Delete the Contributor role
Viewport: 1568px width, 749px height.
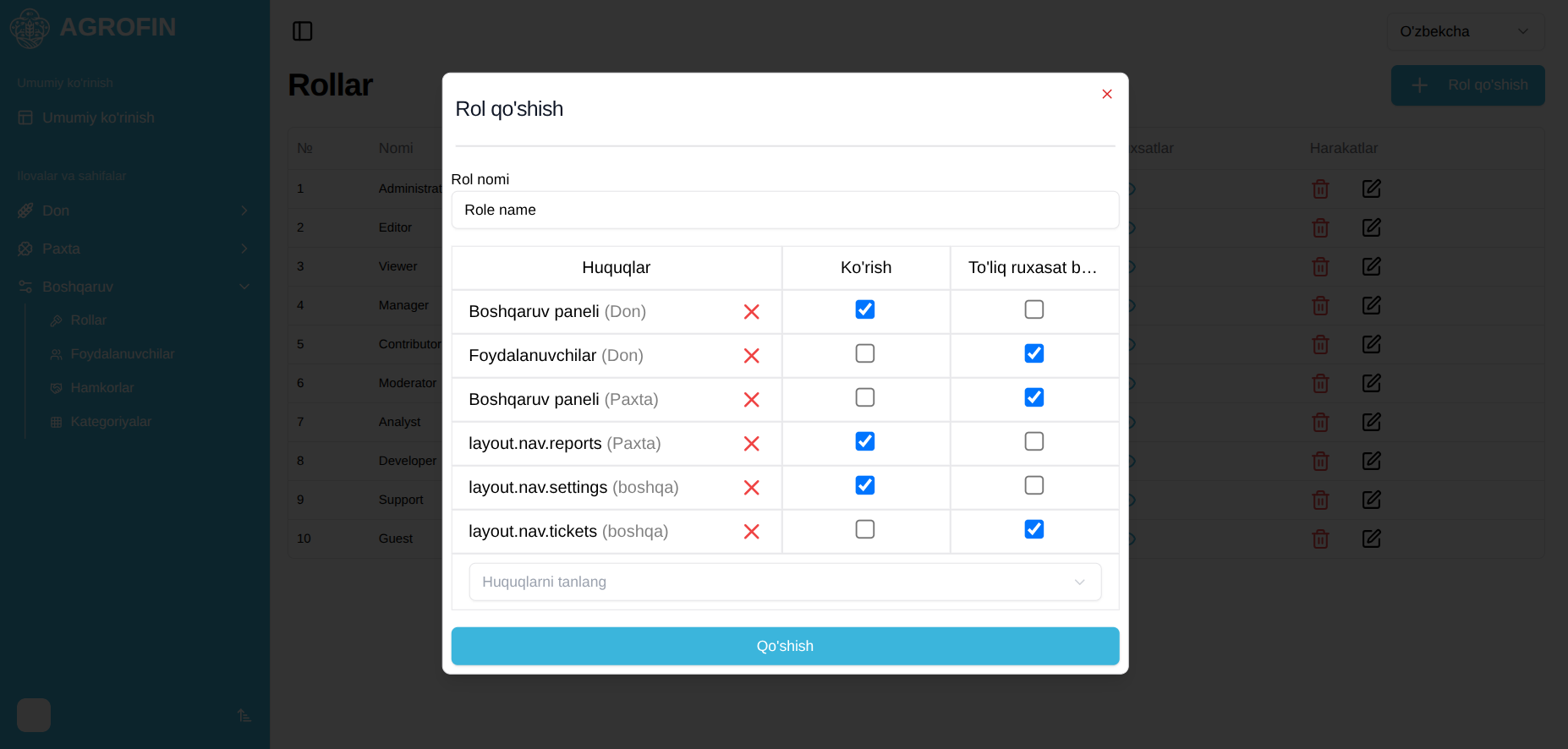pyautogui.click(x=1320, y=344)
